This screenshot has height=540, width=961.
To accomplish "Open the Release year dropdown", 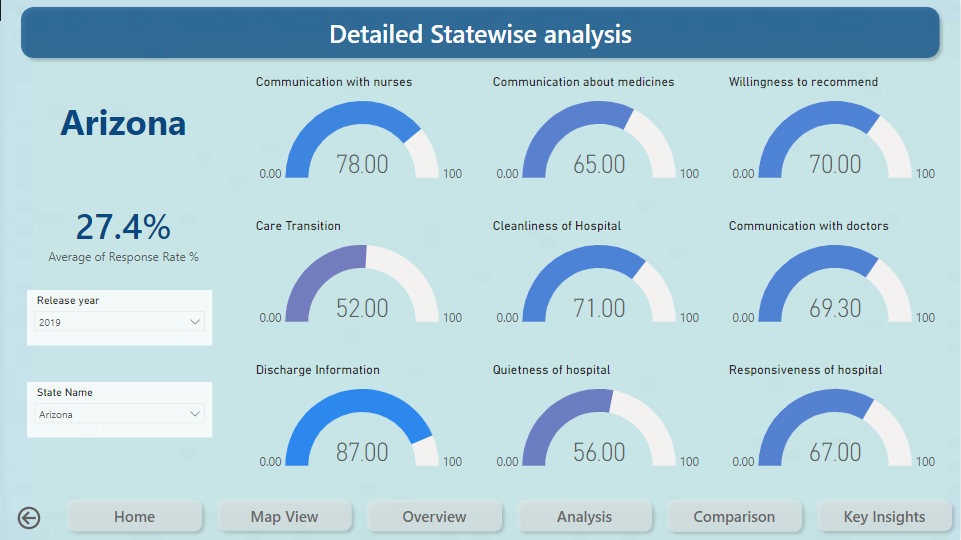I will [x=120, y=322].
